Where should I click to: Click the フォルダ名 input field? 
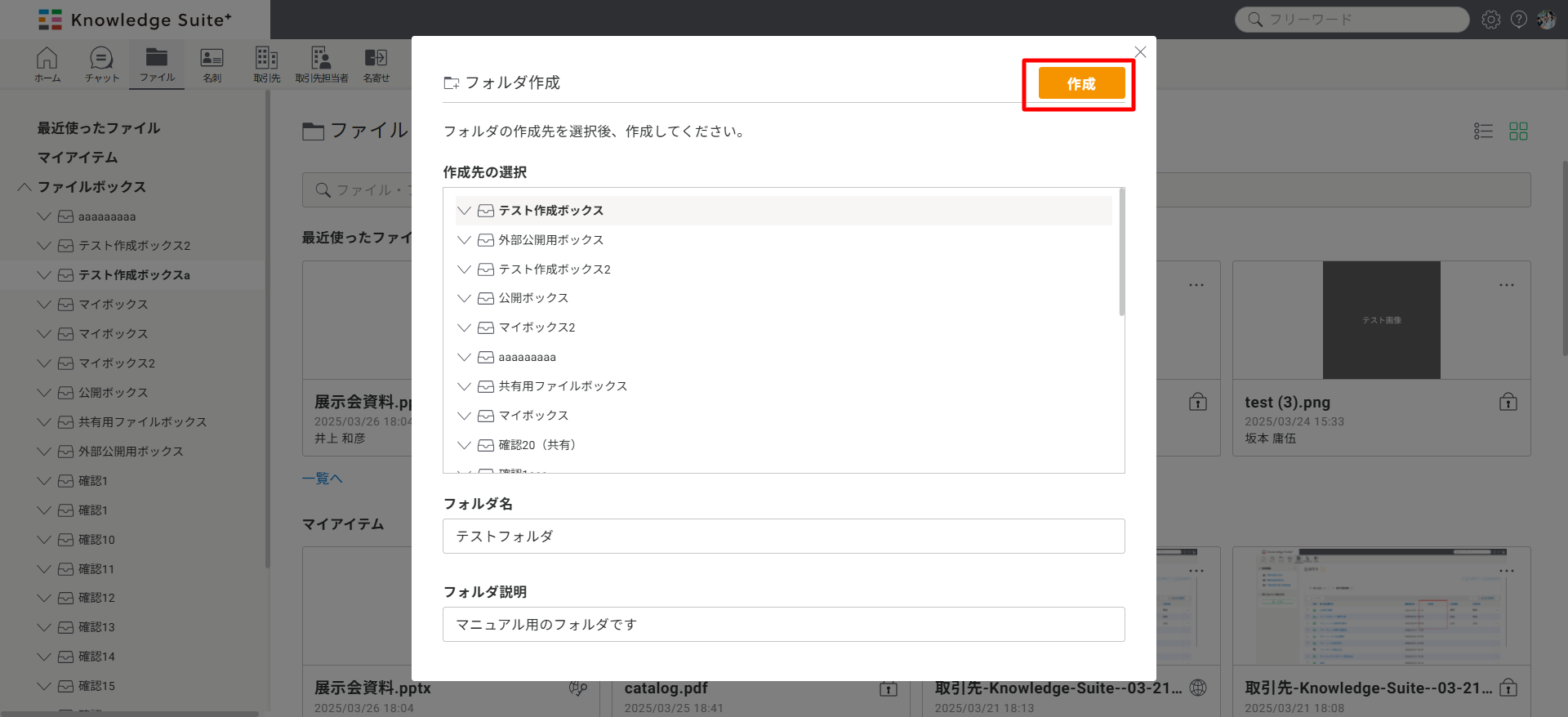783,537
